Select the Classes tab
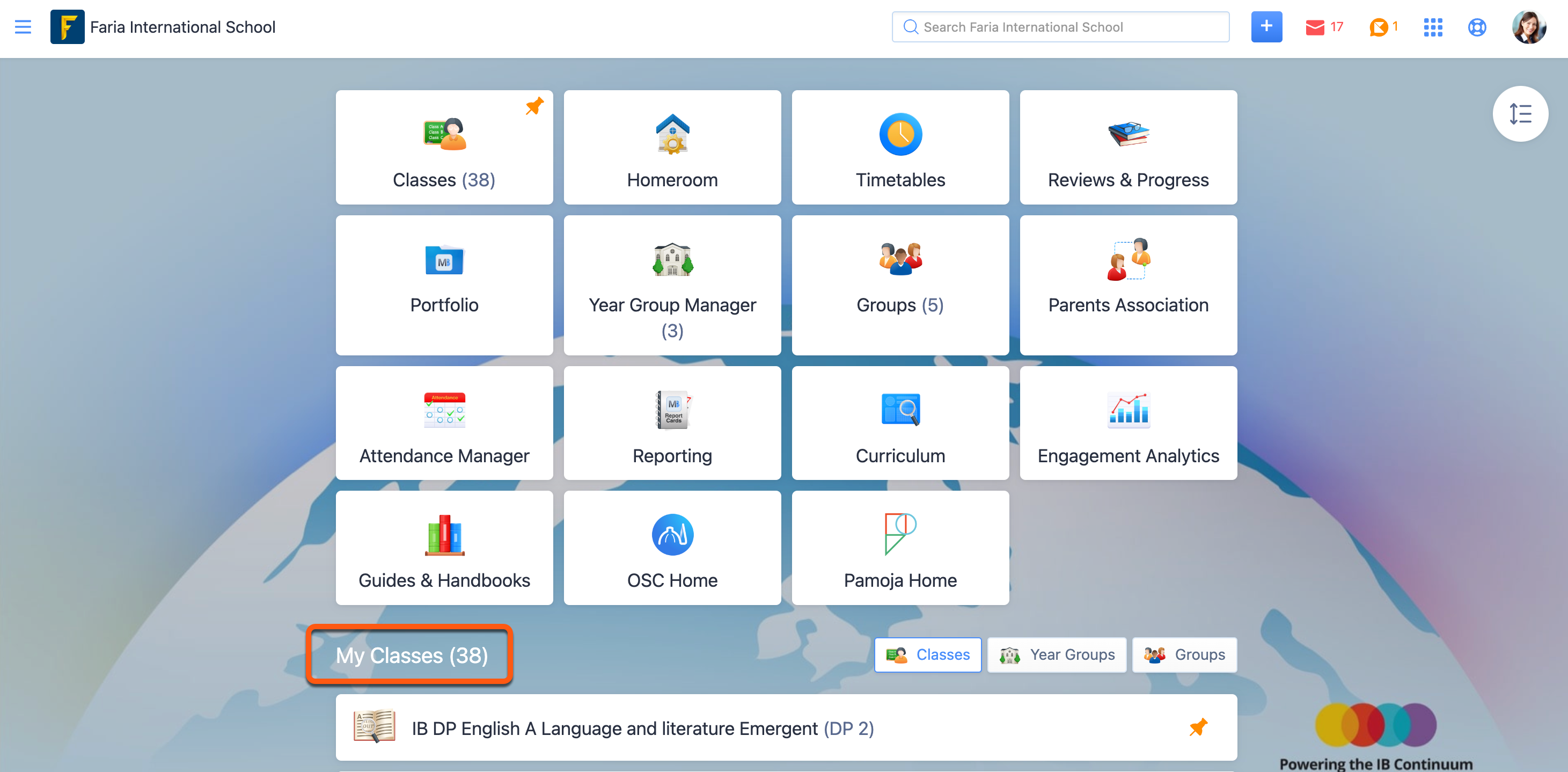 click(928, 654)
